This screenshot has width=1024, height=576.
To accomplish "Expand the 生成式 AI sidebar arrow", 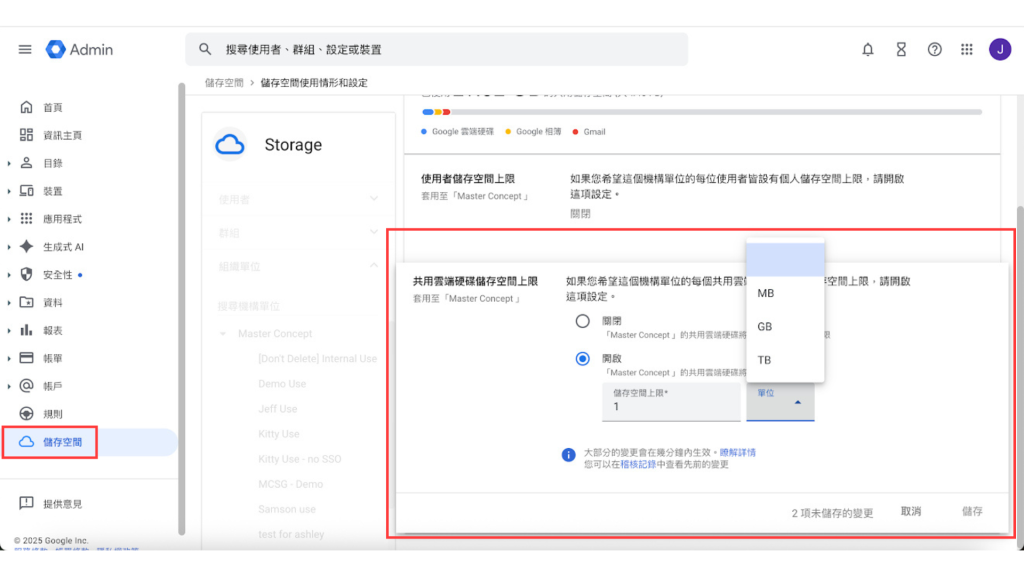I will click(x=8, y=247).
